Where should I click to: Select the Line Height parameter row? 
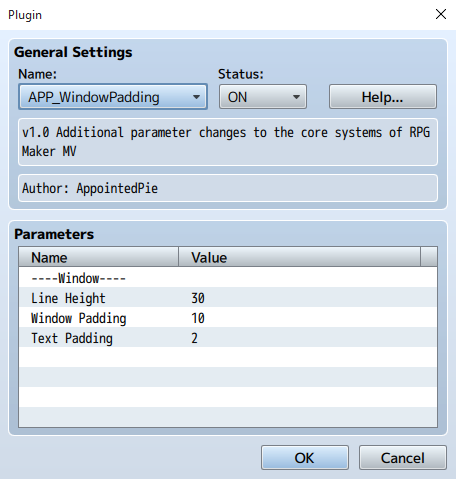click(228, 297)
